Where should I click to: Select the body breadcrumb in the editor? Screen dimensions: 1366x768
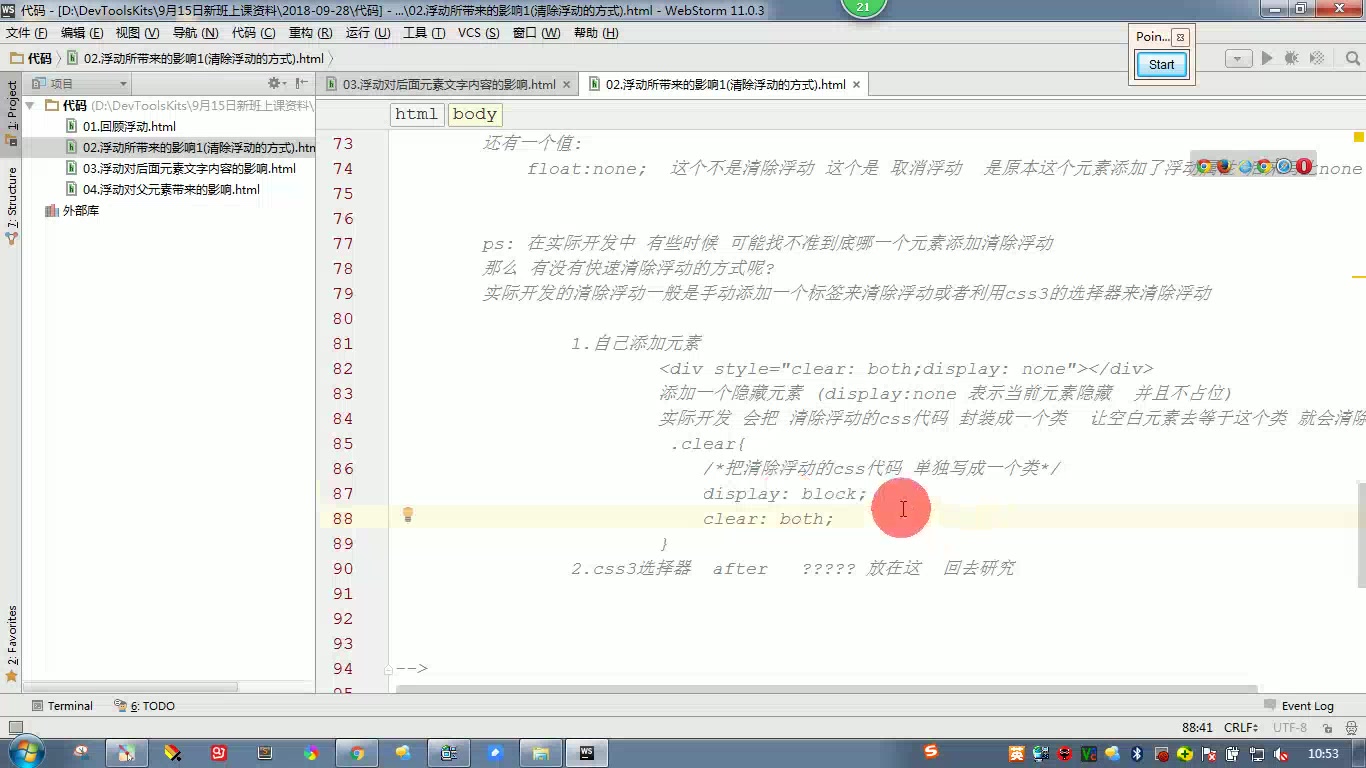(x=474, y=114)
